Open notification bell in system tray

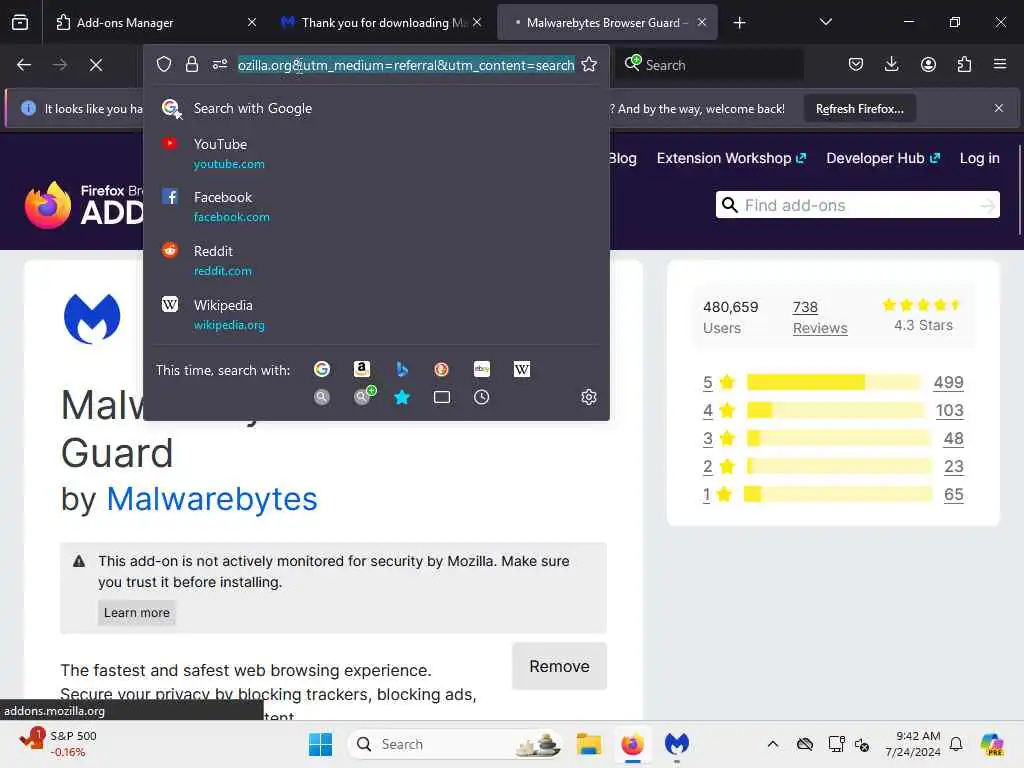click(956, 744)
